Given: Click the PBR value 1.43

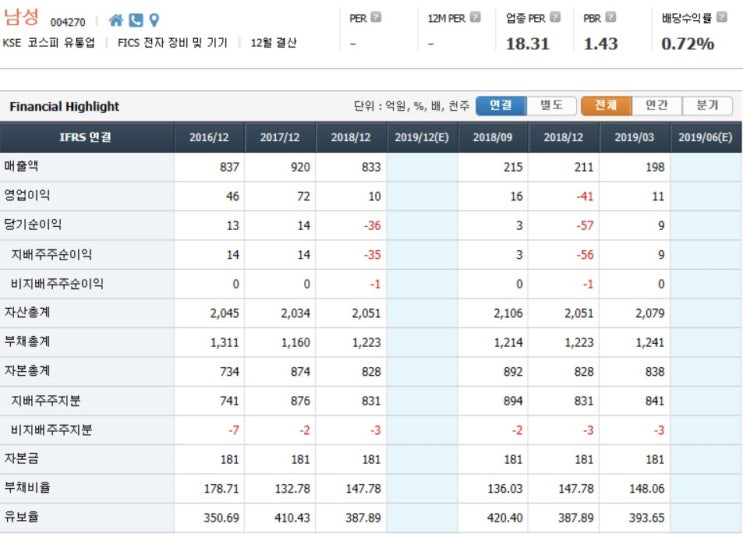Looking at the screenshot, I should coord(601,44).
